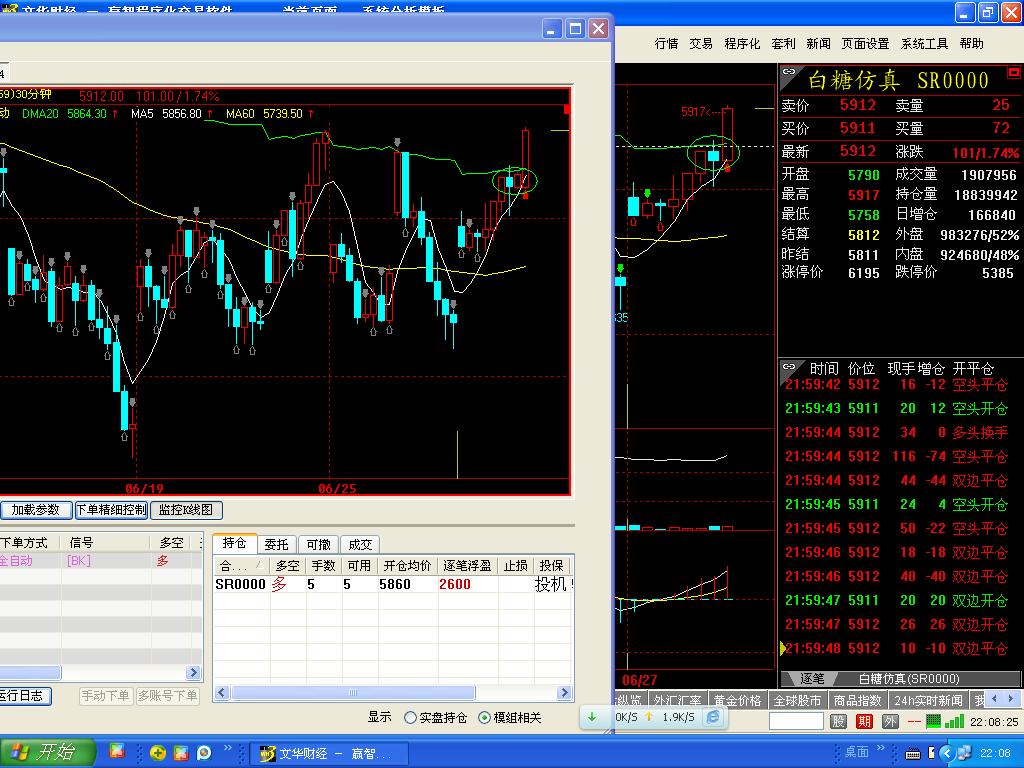Open the 开始 Start button
Screen dimensions: 1024x768
(x=47, y=752)
